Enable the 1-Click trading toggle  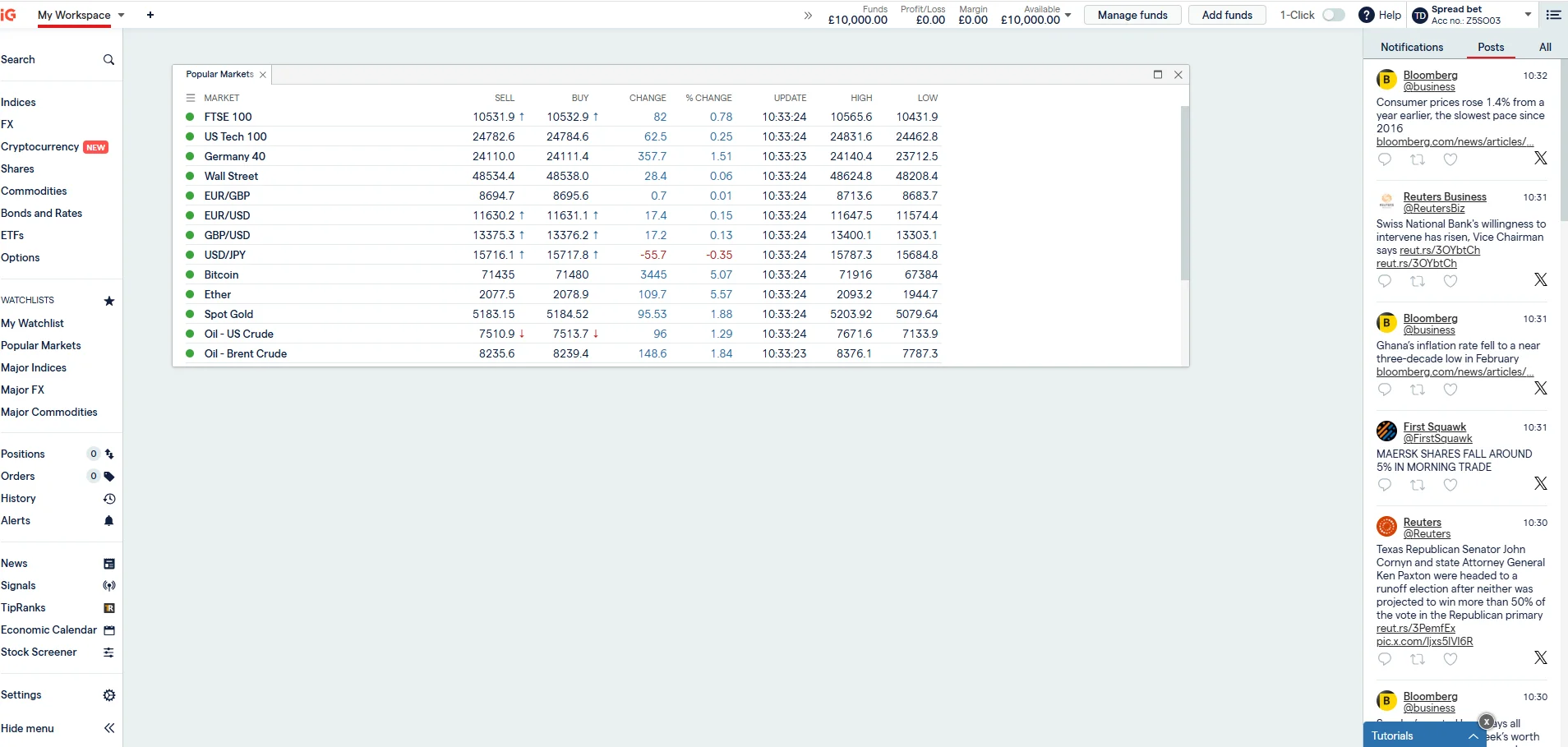[x=1334, y=15]
